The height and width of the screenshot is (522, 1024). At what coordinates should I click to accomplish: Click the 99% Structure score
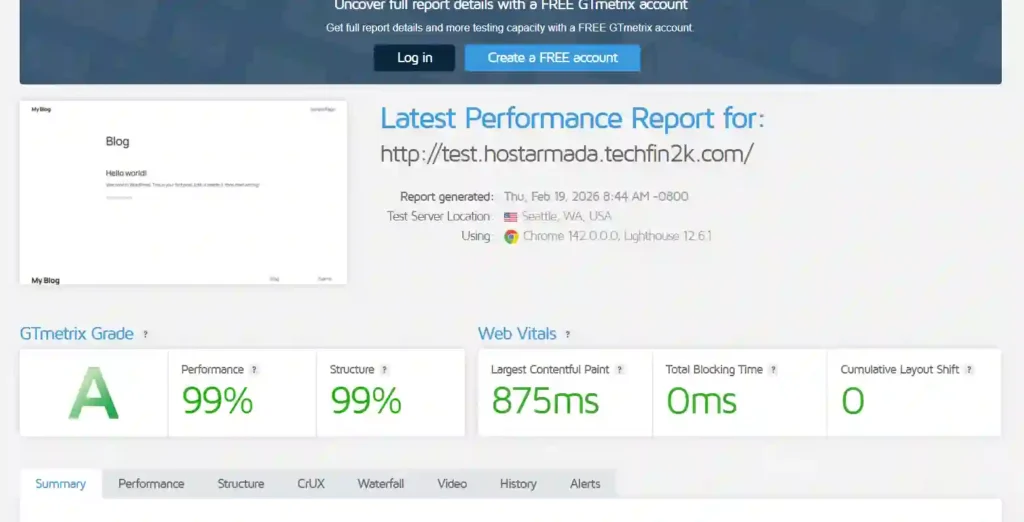pyautogui.click(x=366, y=400)
